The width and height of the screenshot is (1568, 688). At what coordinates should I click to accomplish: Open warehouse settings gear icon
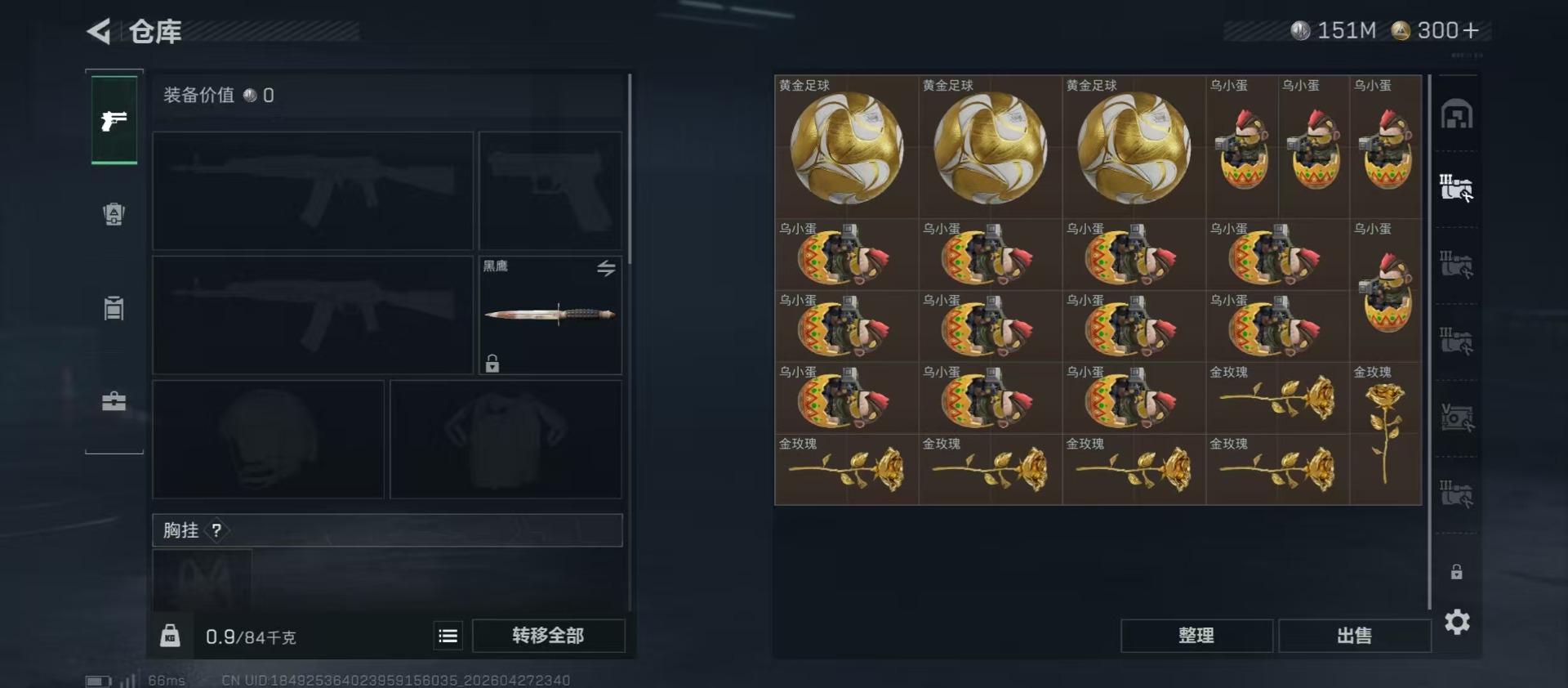point(1457,623)
